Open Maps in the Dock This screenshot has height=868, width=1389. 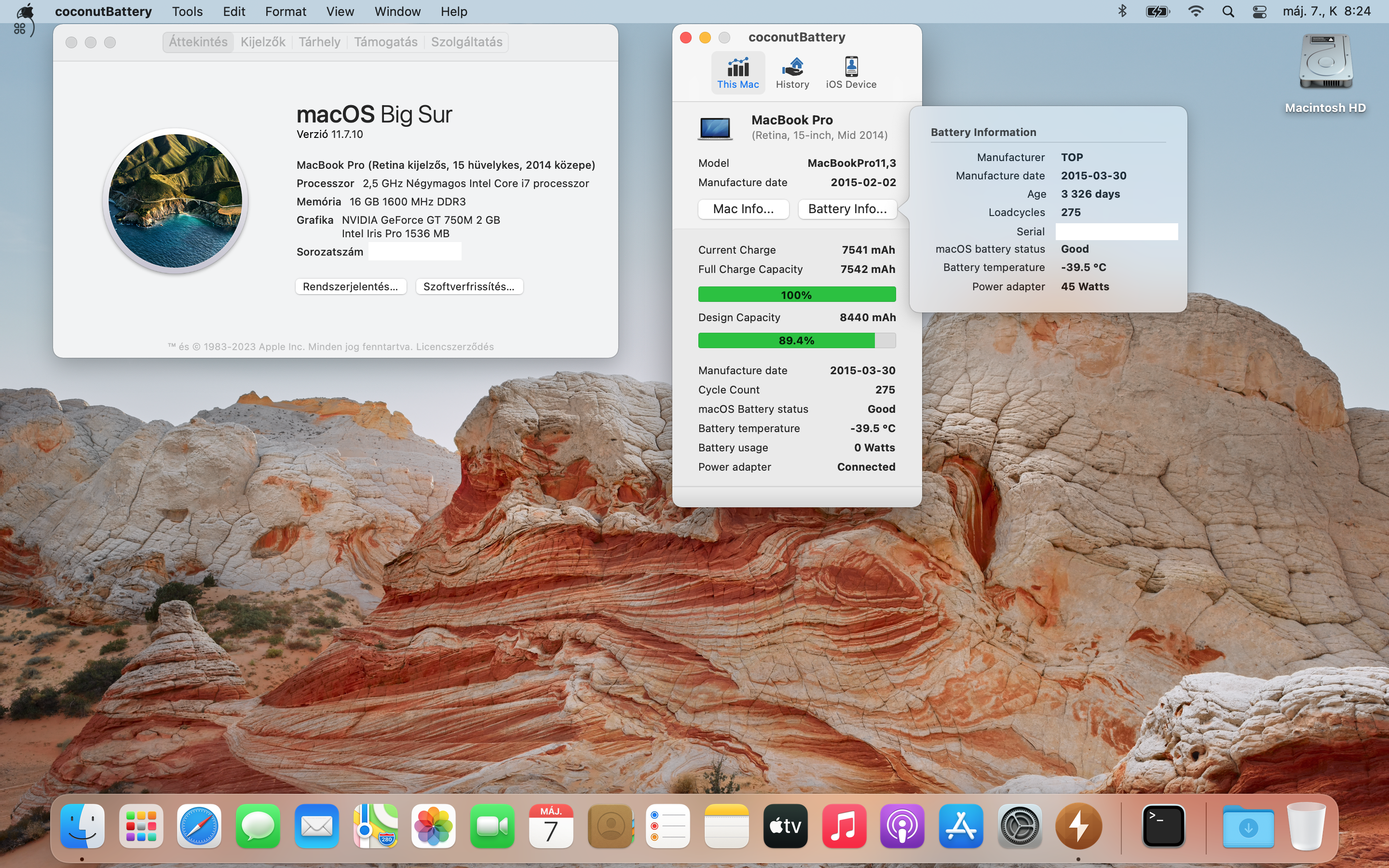pyautogui.click(x=375, y=826)
